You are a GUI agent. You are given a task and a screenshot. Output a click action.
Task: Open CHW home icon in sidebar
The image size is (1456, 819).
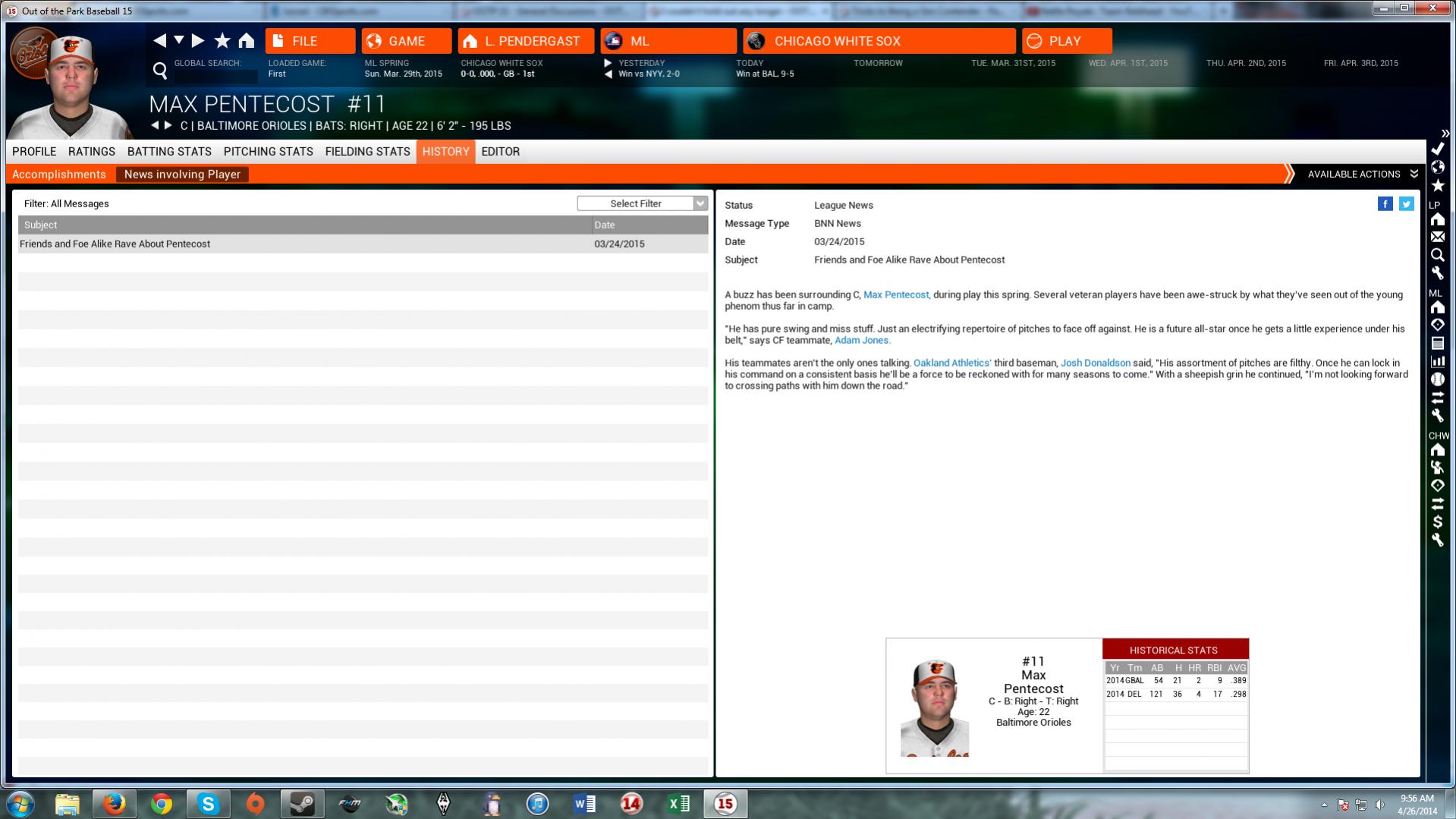(1438, 450)
